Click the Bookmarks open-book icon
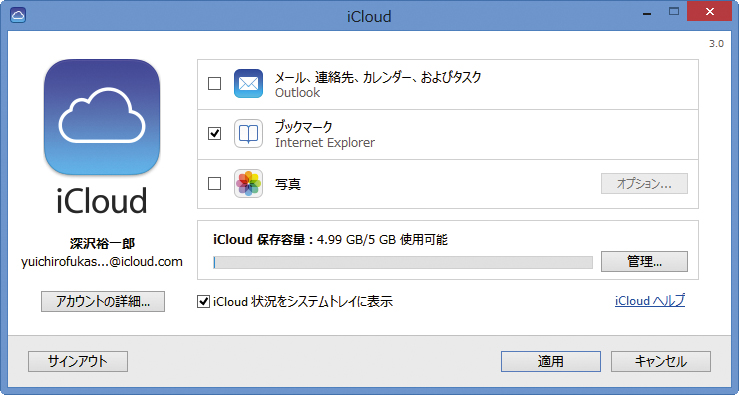Viewport: 739px width, 395px height. [248, 134]
